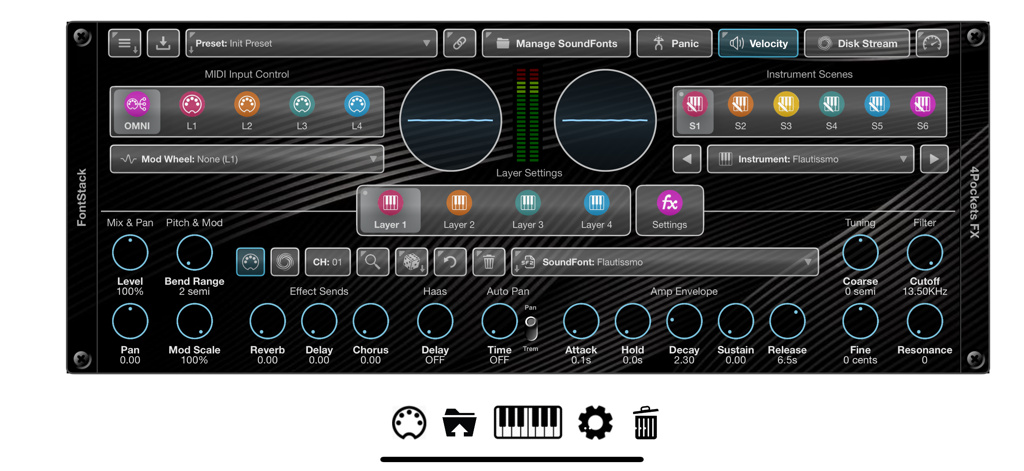Click the Sustain envelope knob
1024x471 pixels.
[735, 321]
